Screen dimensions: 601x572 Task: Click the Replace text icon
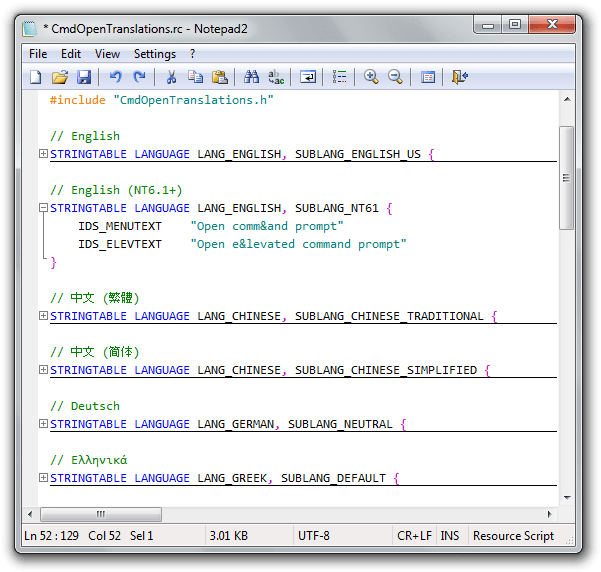coord(276,77)
